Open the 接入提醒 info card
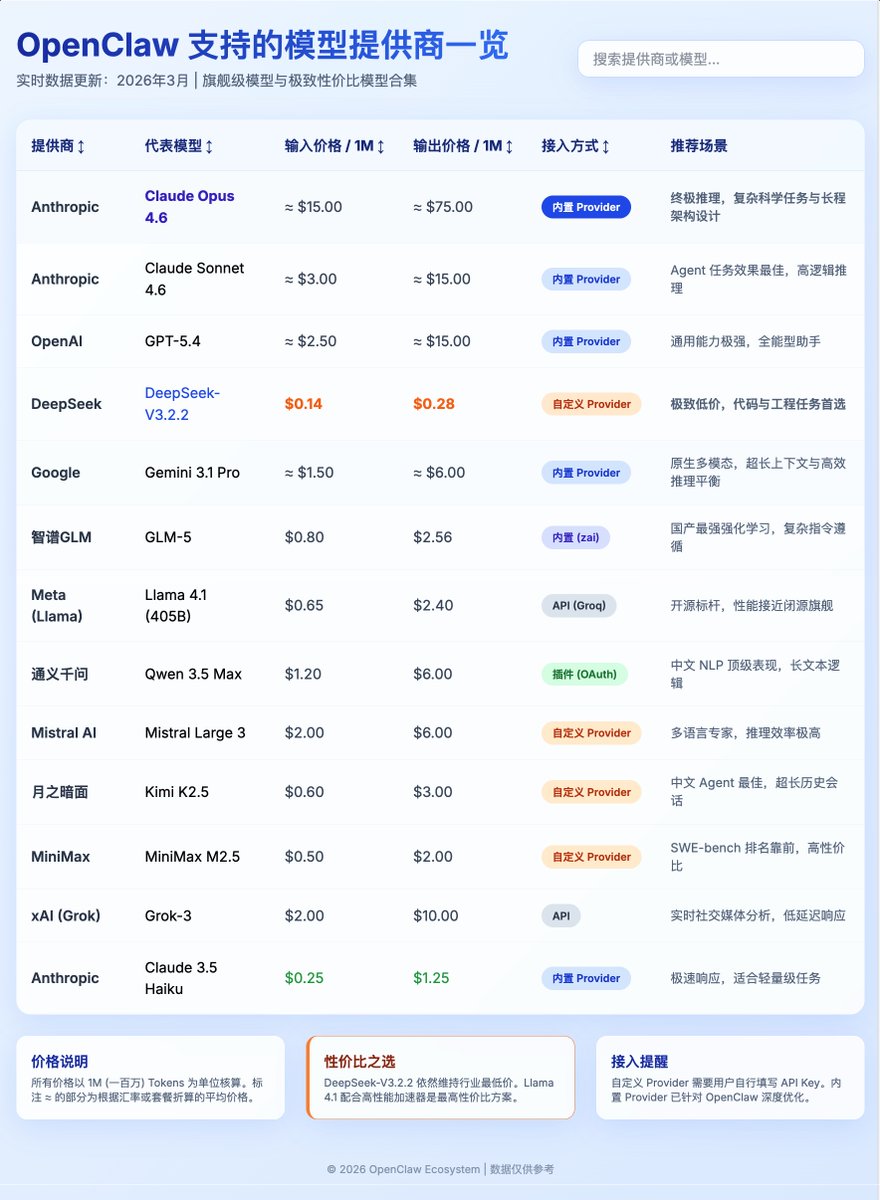 [730, 1078]
